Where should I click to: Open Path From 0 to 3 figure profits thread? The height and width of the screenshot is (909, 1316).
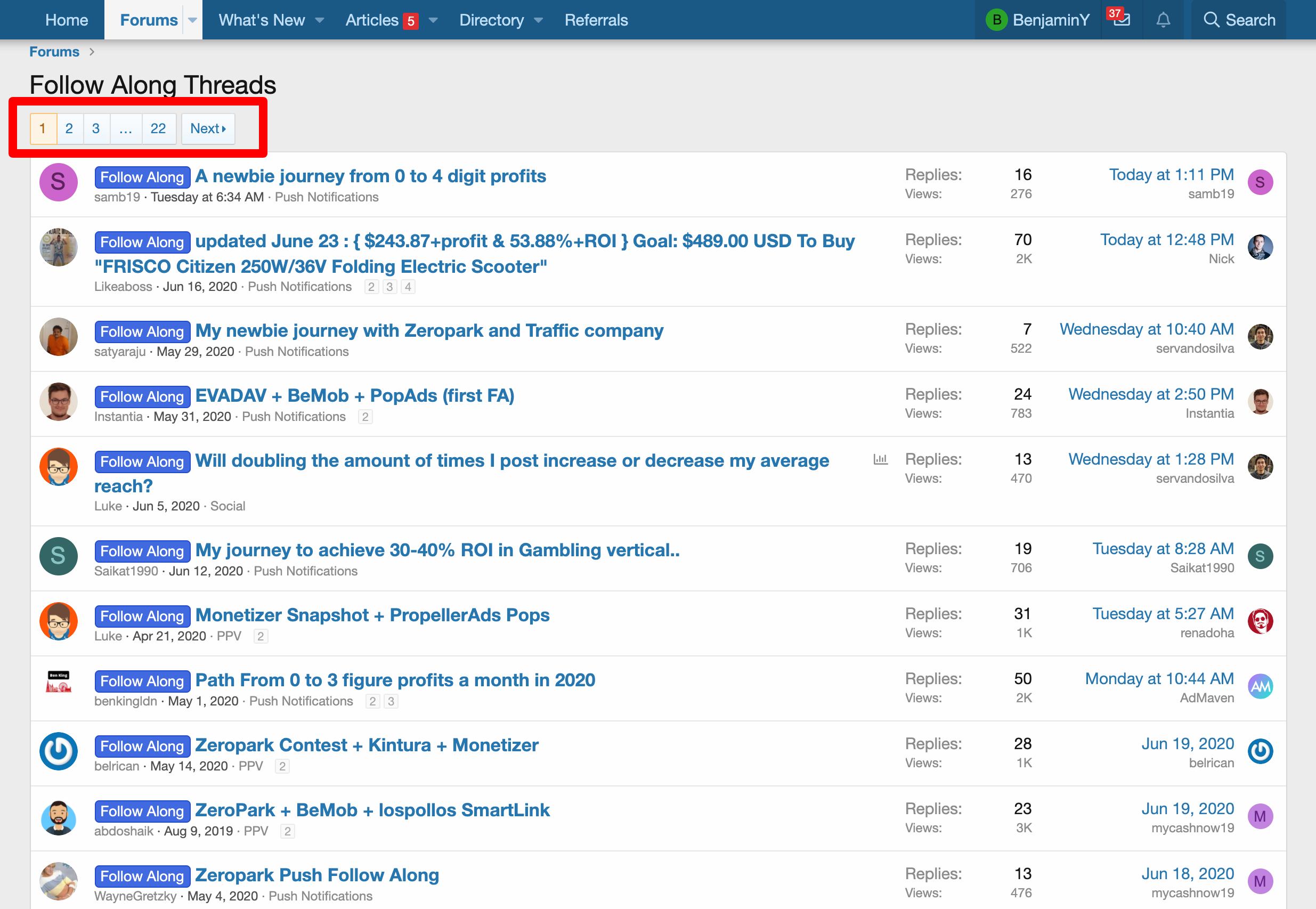[395, 679]
